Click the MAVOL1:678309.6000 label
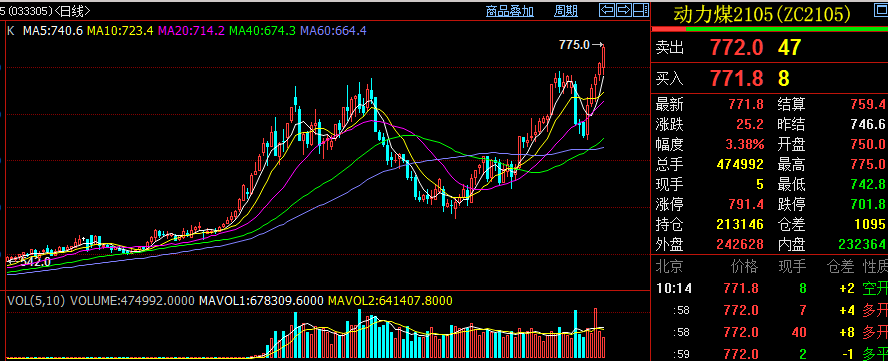Screen dimensions: 888x361 pos(261,300)
